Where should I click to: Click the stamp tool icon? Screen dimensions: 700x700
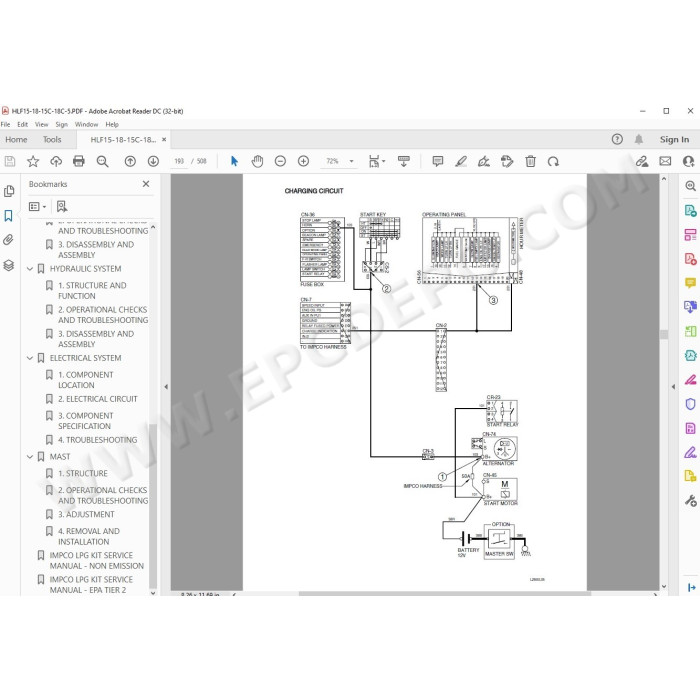click(x=507, y=161)
